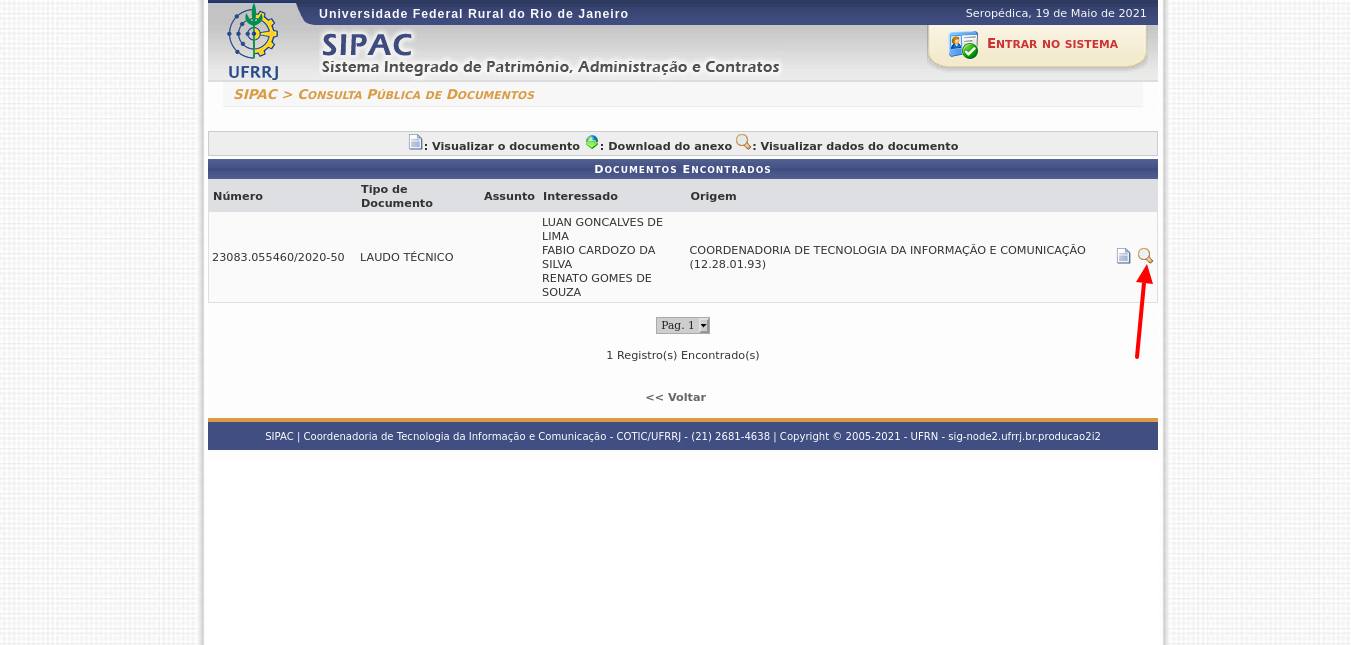Screen dimensions: 1351x645
Task: Click the SIPAC system title logo
Action: (x=367, y=45)
